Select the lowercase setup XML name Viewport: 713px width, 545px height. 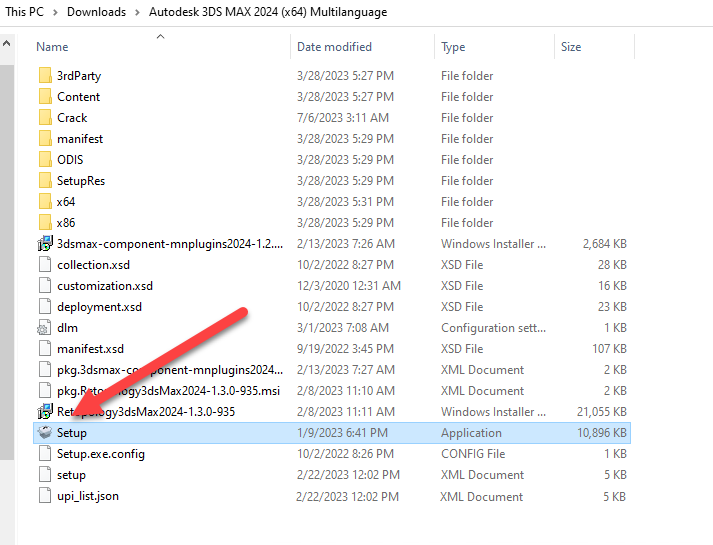point(71,475)
